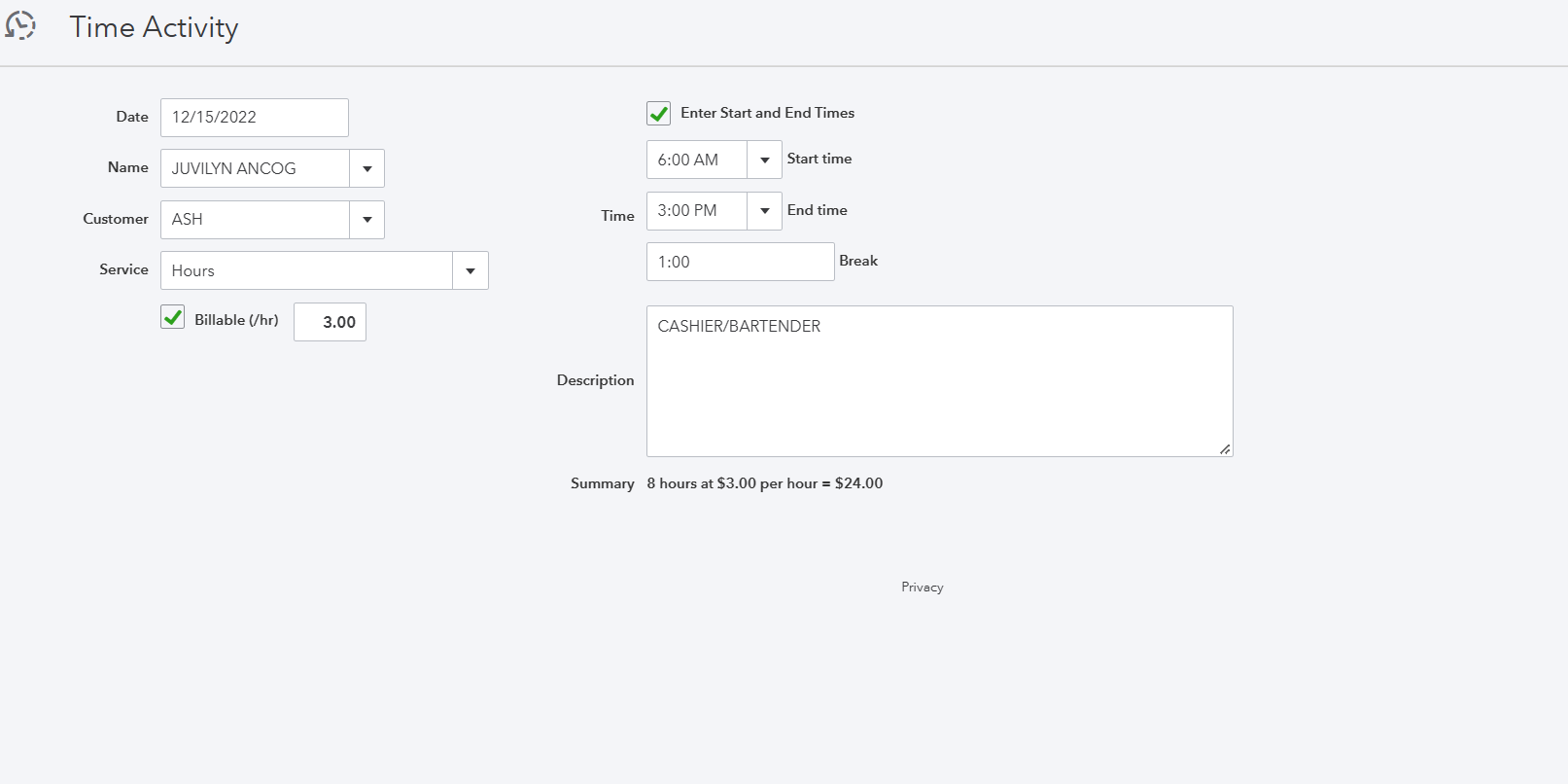The height and width of the screenshot is (784, 1568).
Task: Click the Name field showing JUVILYN ANCOG
Action: 255,168
